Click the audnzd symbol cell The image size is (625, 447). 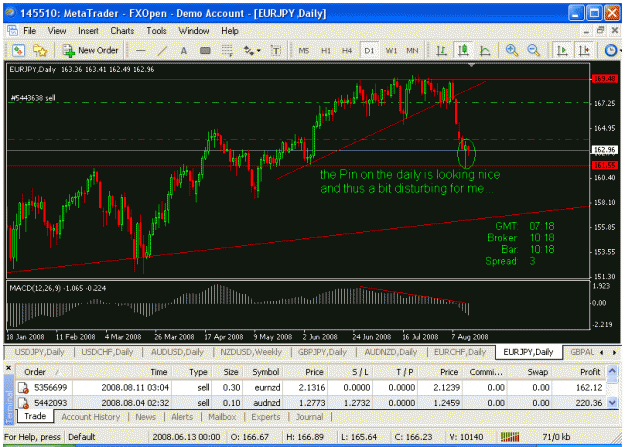coord(265,403)
